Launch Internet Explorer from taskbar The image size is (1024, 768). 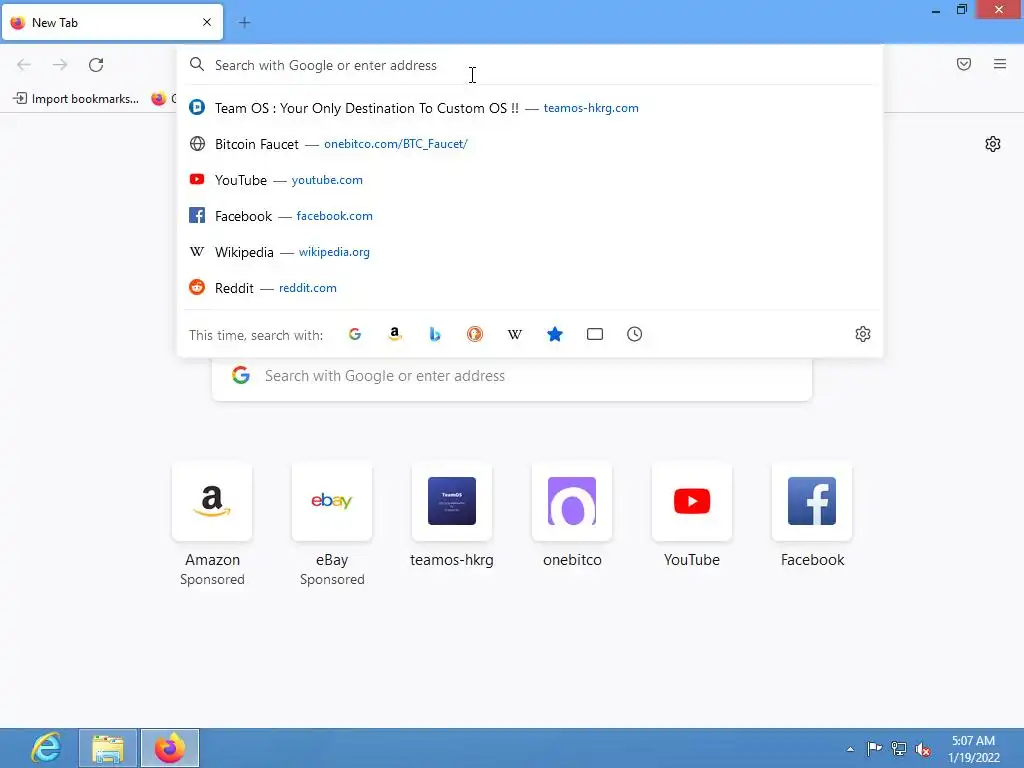pyautogui.click(x=46, y=748)
